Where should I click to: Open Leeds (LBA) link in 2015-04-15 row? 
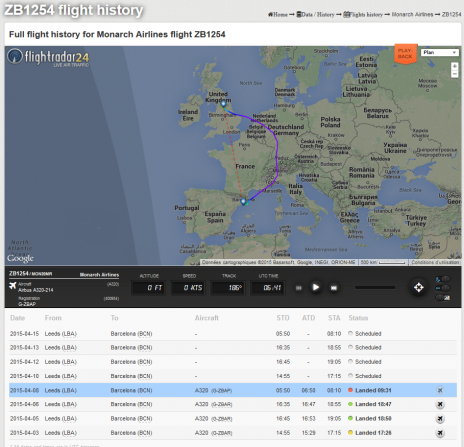click(61, 334)
